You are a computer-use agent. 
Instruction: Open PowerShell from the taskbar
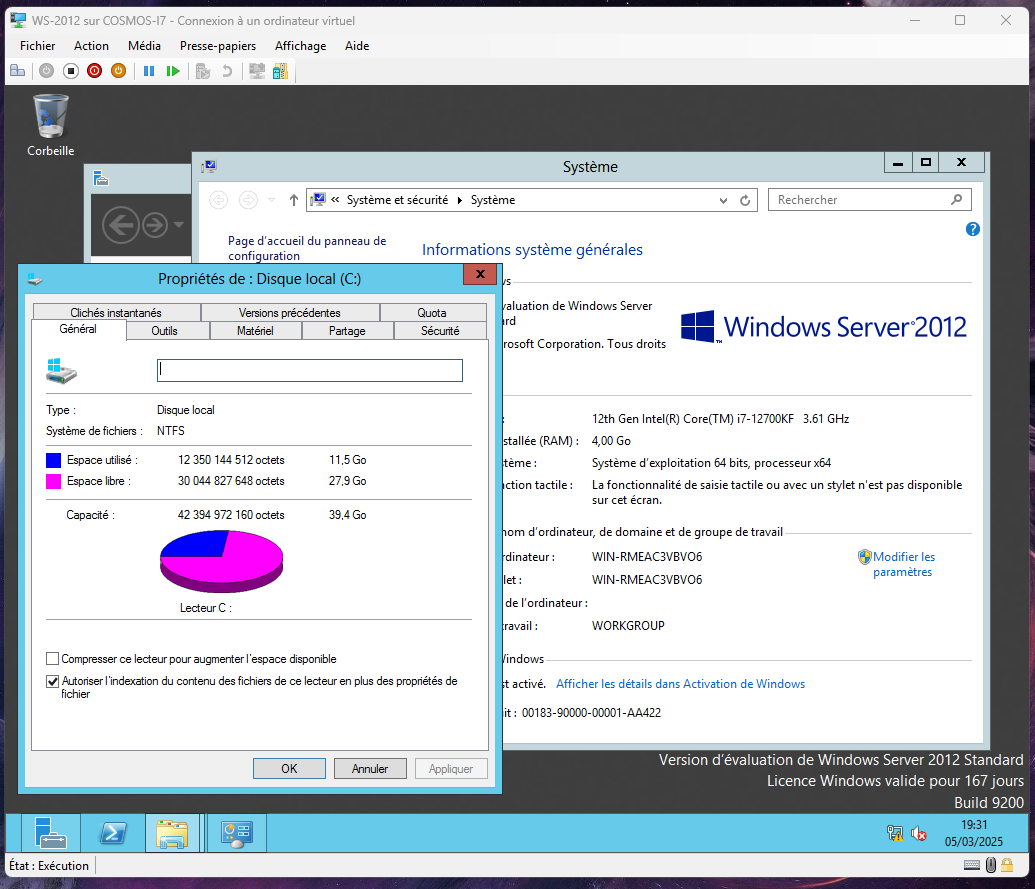[113, 833]
